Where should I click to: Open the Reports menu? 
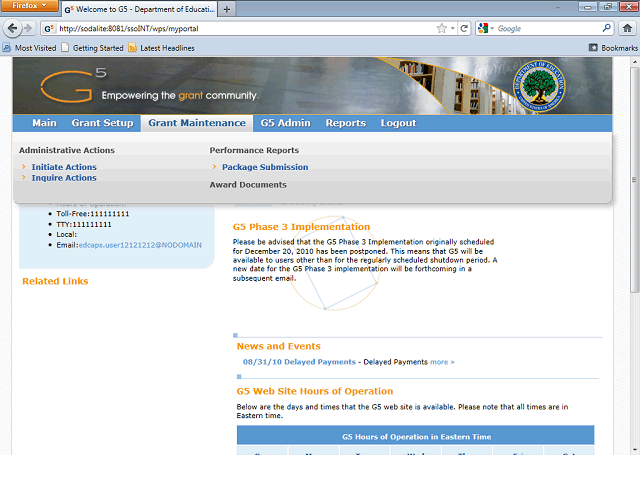pos(346,123)
